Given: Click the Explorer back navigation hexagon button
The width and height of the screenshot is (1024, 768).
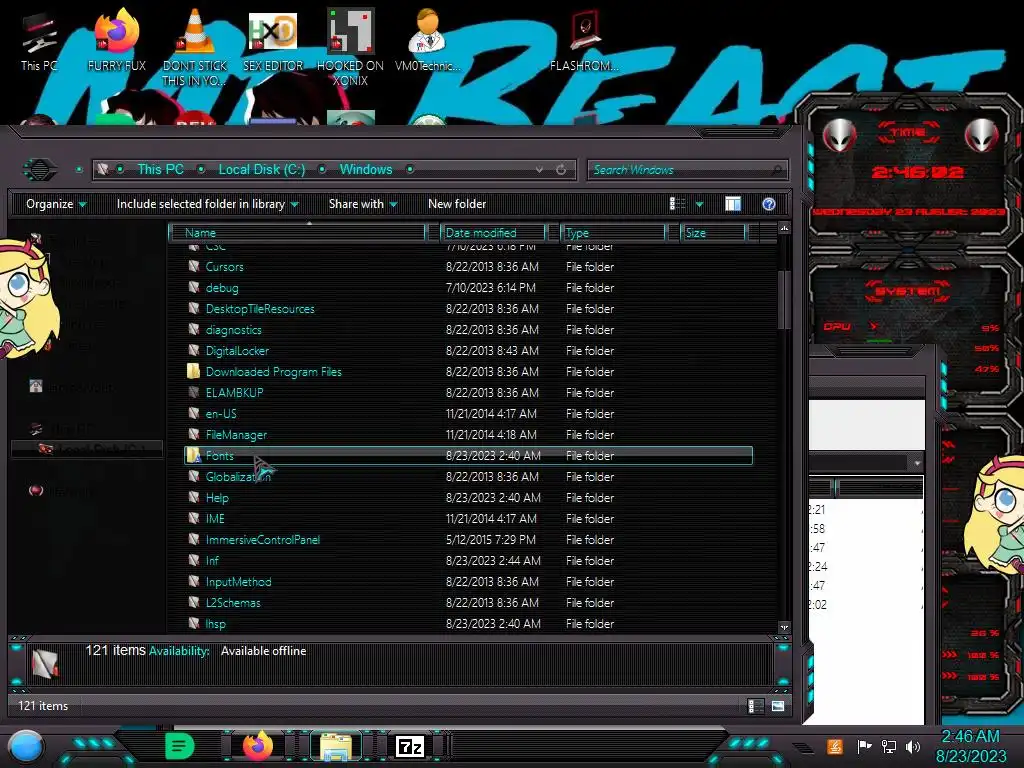Looking at the screenshot, I should click(x=40, y=170).
